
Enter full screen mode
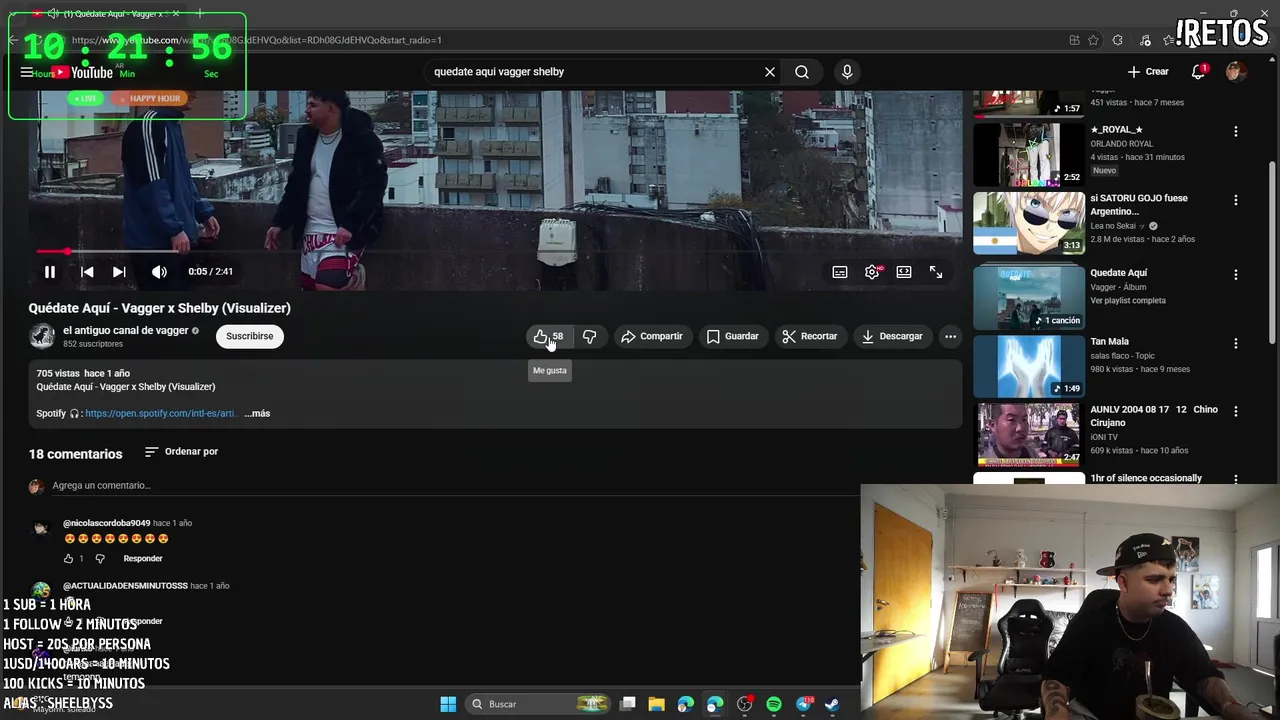click(936, 272)
